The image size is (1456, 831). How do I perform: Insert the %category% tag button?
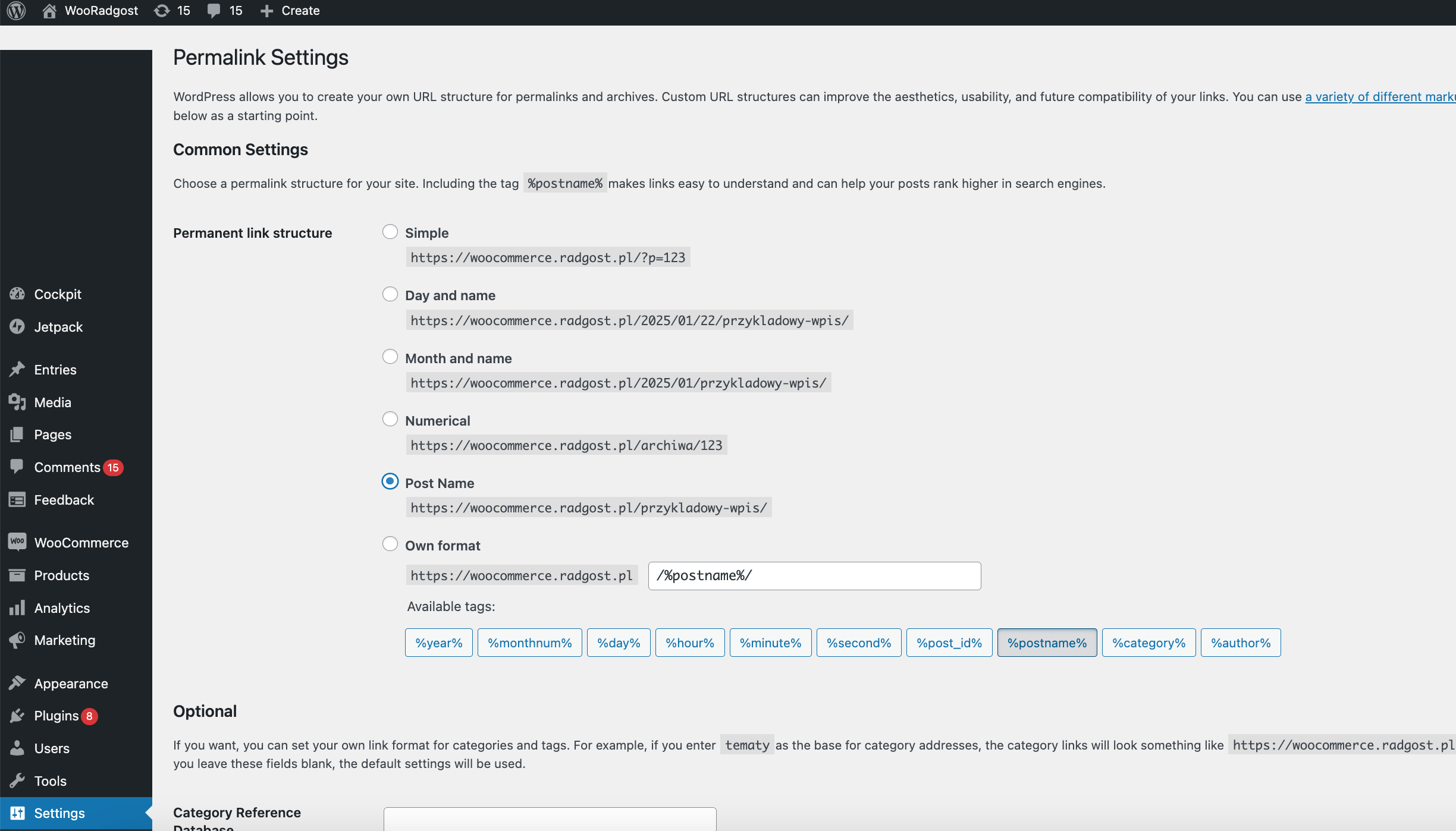(x=1149, y=643)
